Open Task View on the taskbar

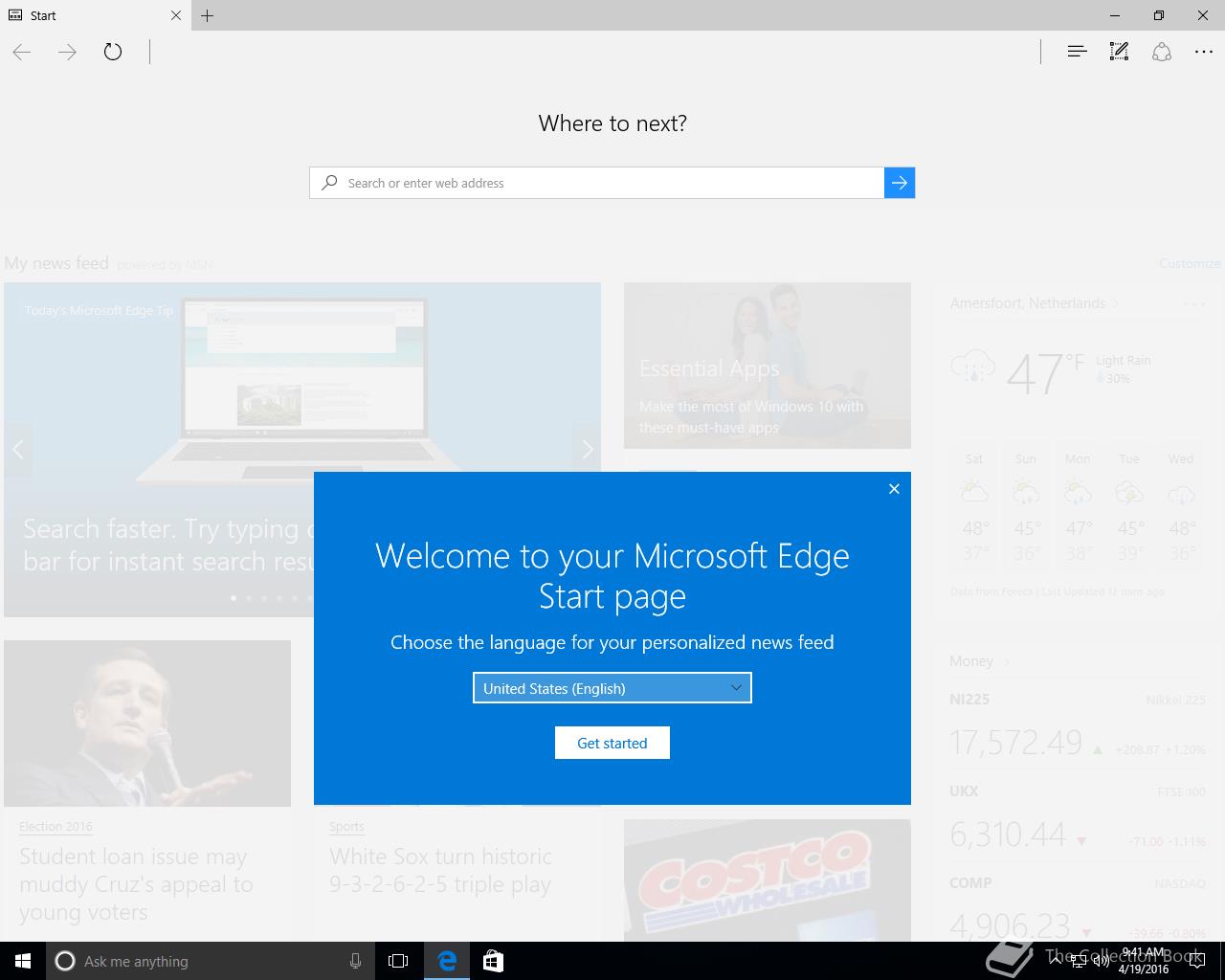tap(398, 961)
